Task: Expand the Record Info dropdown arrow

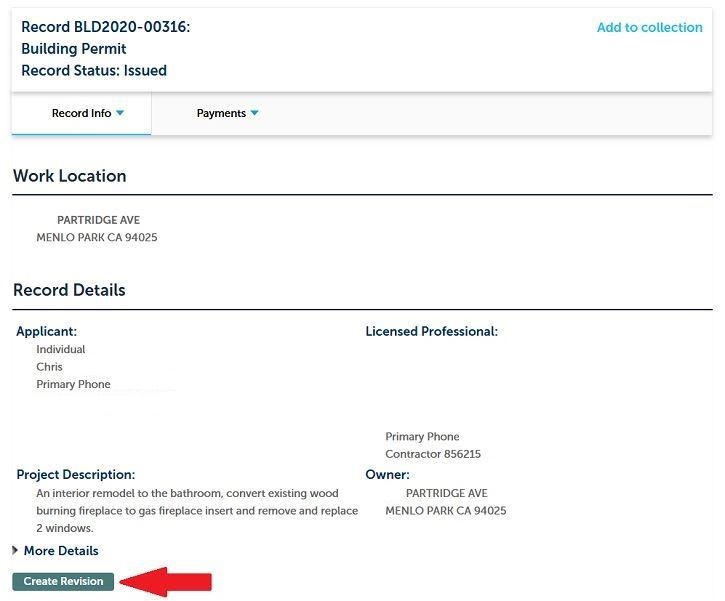Action: click(120, 113)
